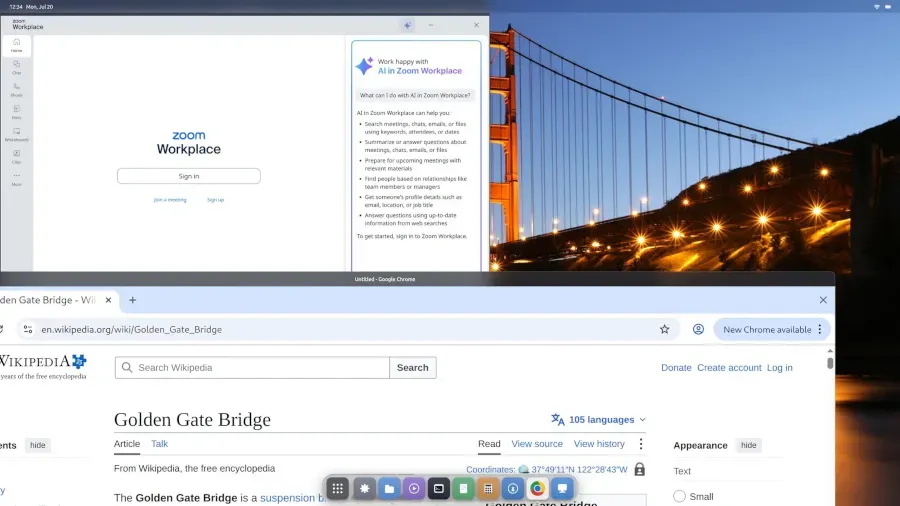Viewport: 900px width, 506px height.
Task: Click the Sign in button in Zoom Workplace
Action: point(189,176)
